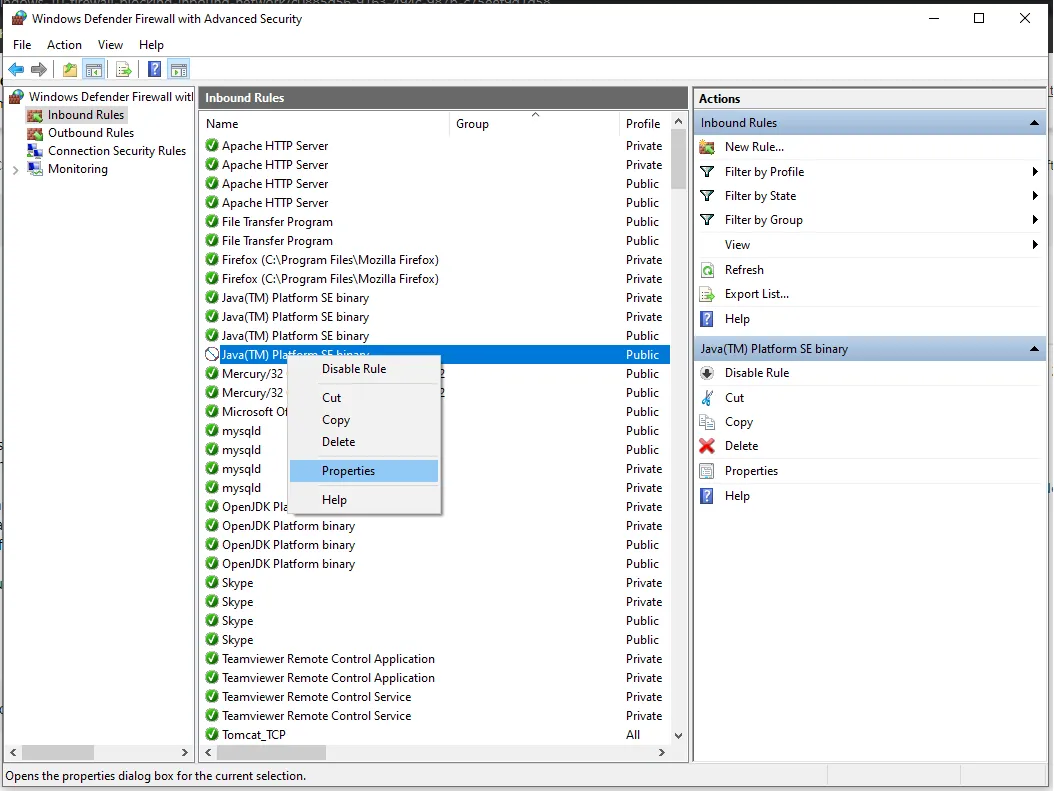Click the Connection Security Rules tree icon
Image resolution: width=1054 pixels, height=791 pixels.
tap(35, 151)
